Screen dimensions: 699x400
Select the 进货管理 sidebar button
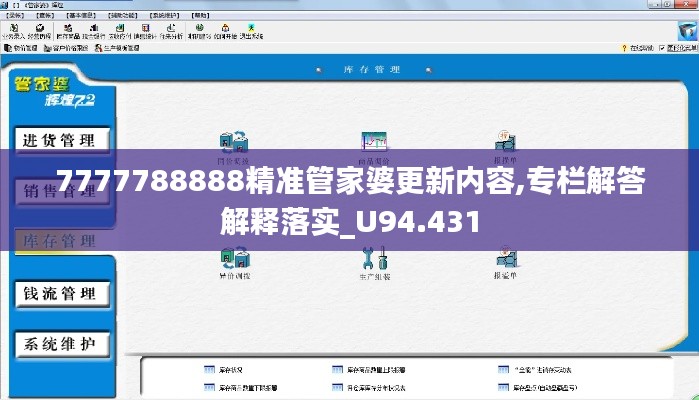pyautogui.click(x=60, y=140)
